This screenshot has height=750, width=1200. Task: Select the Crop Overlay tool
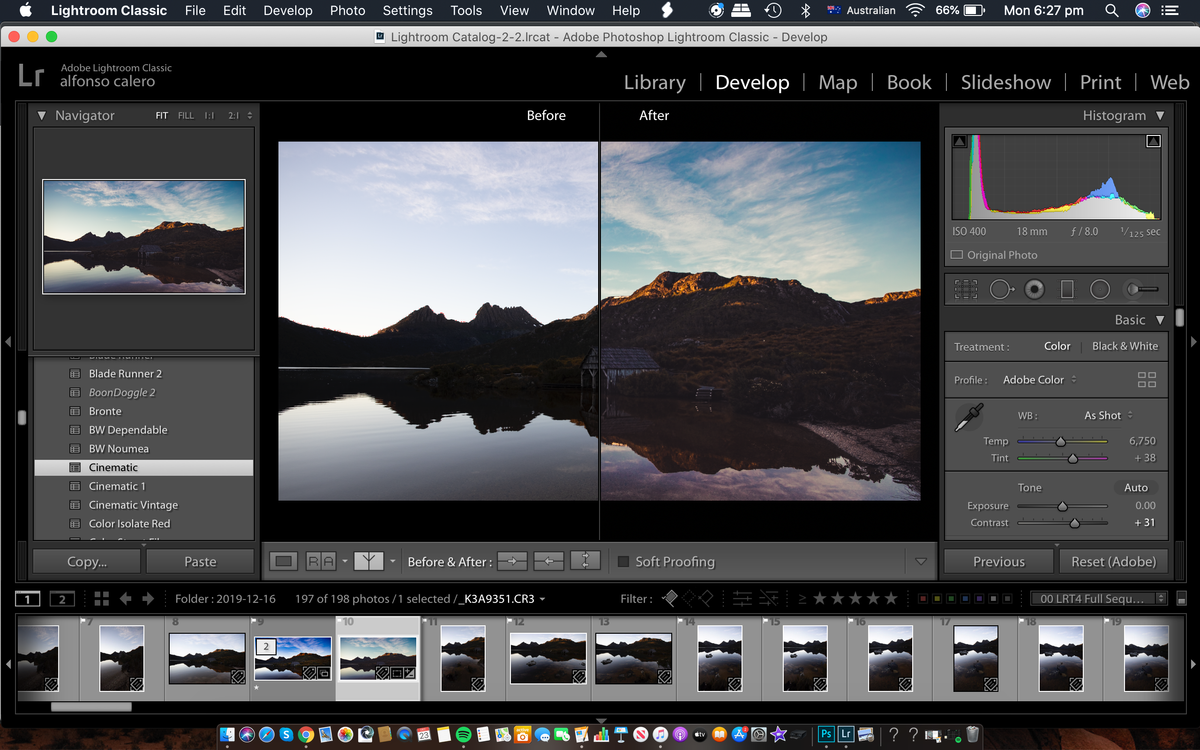(965, 289)
